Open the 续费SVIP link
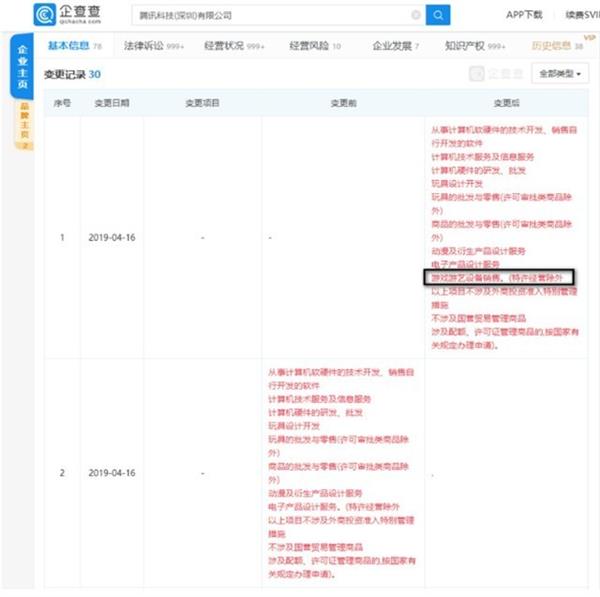Image resolution: width=600 pixels, height=597 pixels. [582, 15]
